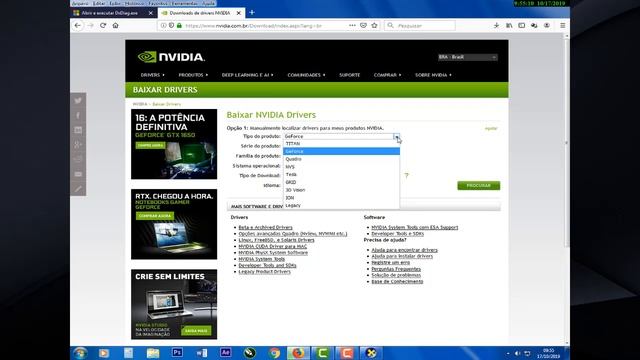Open the Linux, FreeBSD e Solaris Drivers link

pos(276,240)
